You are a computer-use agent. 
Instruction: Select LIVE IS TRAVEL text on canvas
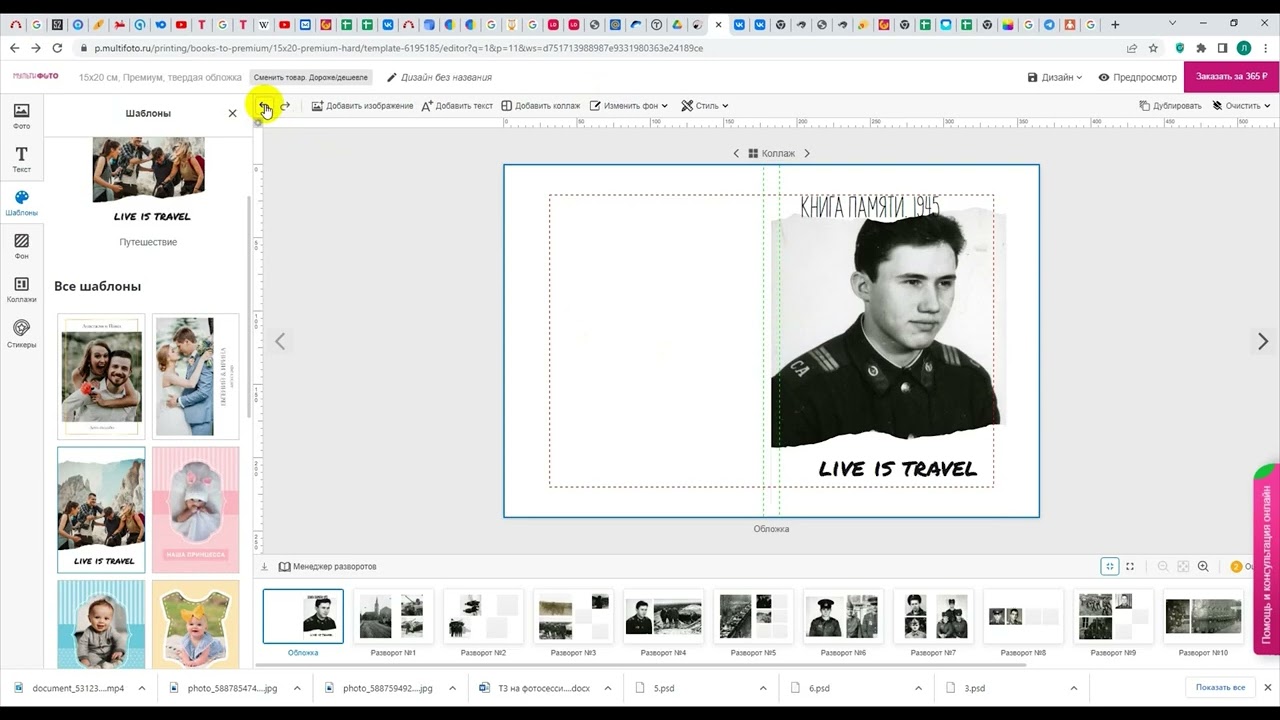coord(898,469)
